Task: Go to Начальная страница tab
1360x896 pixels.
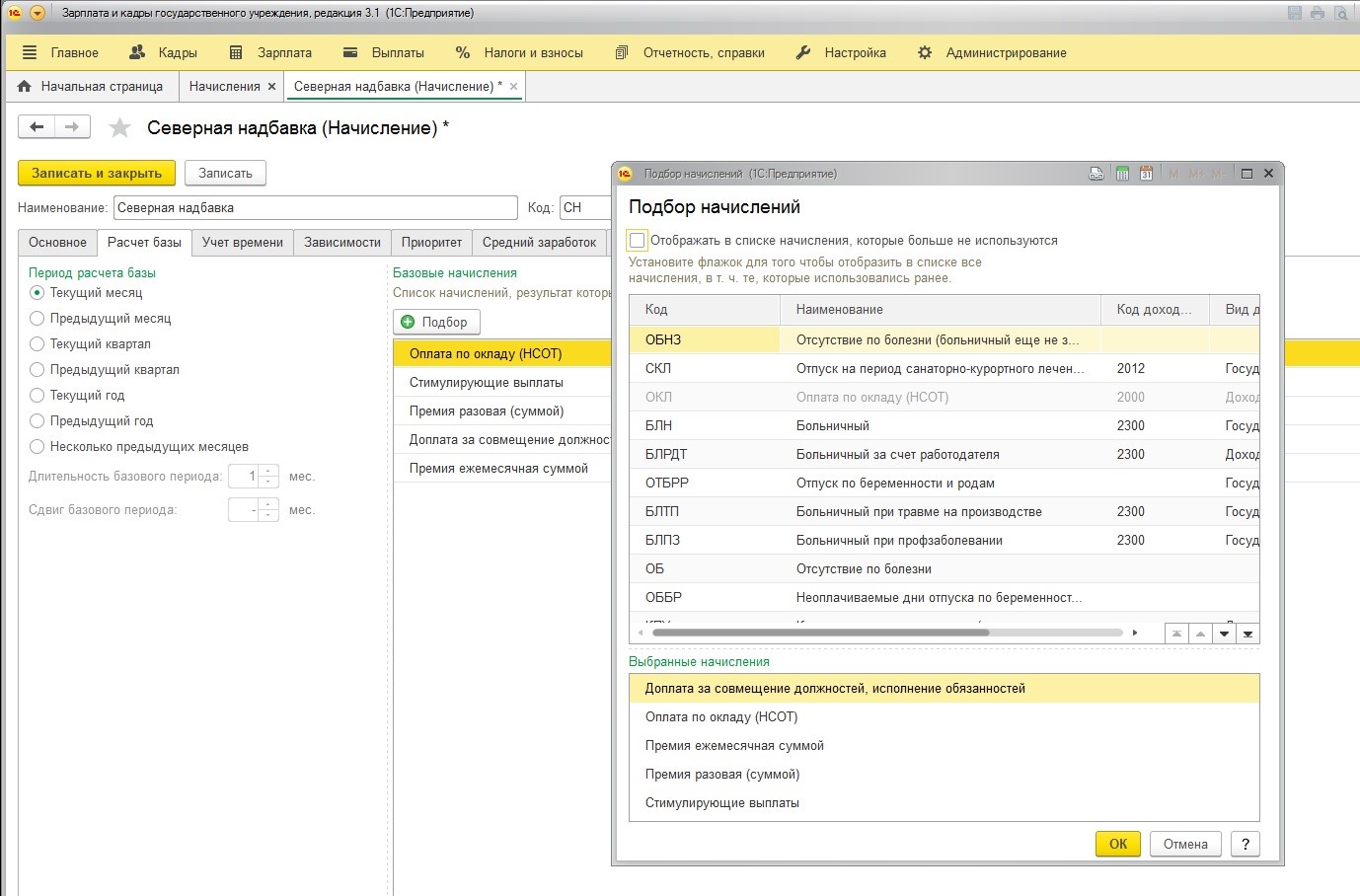Action: 91,87
